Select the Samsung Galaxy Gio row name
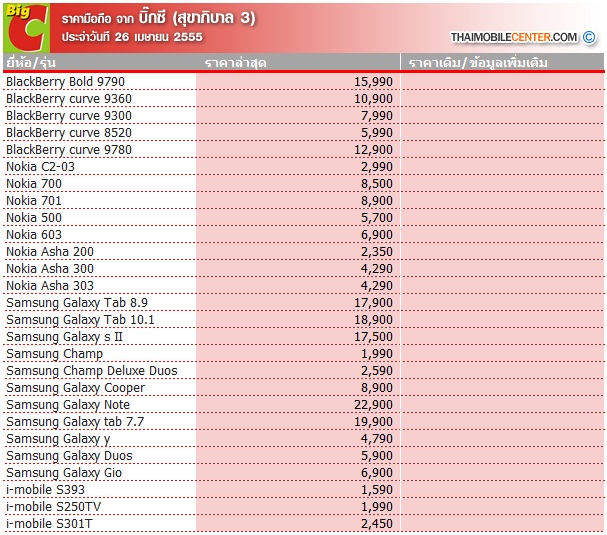The image size is (607, 535). coord(64,473)
